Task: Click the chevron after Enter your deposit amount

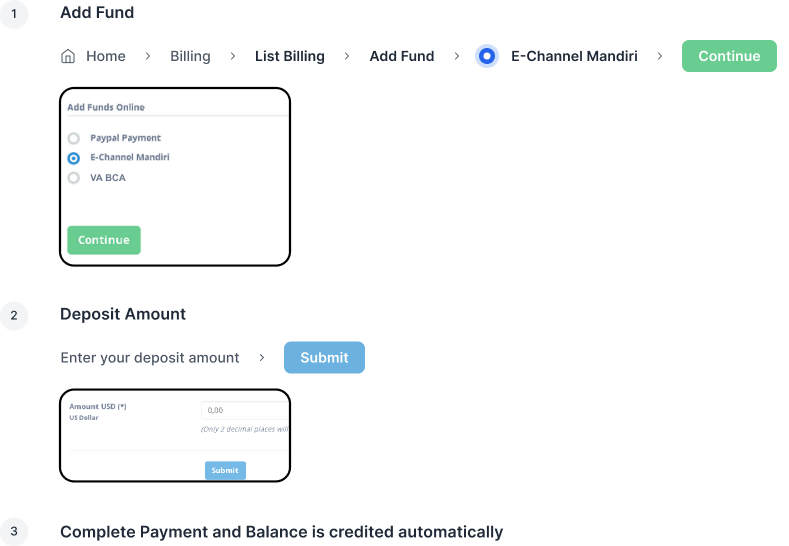Action: pos(262,357)
